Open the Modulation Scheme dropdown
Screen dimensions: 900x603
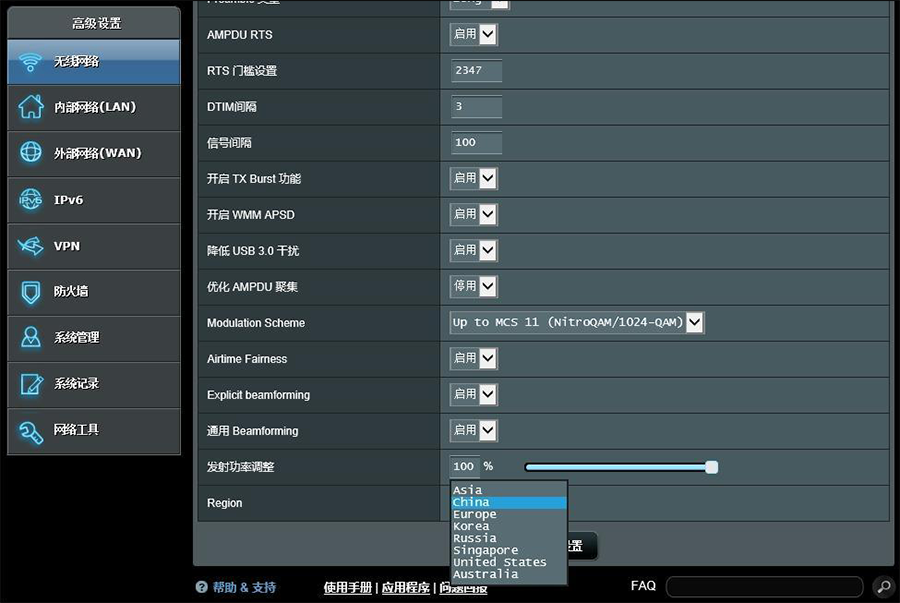pyautogui.click(x=577, y=323)
